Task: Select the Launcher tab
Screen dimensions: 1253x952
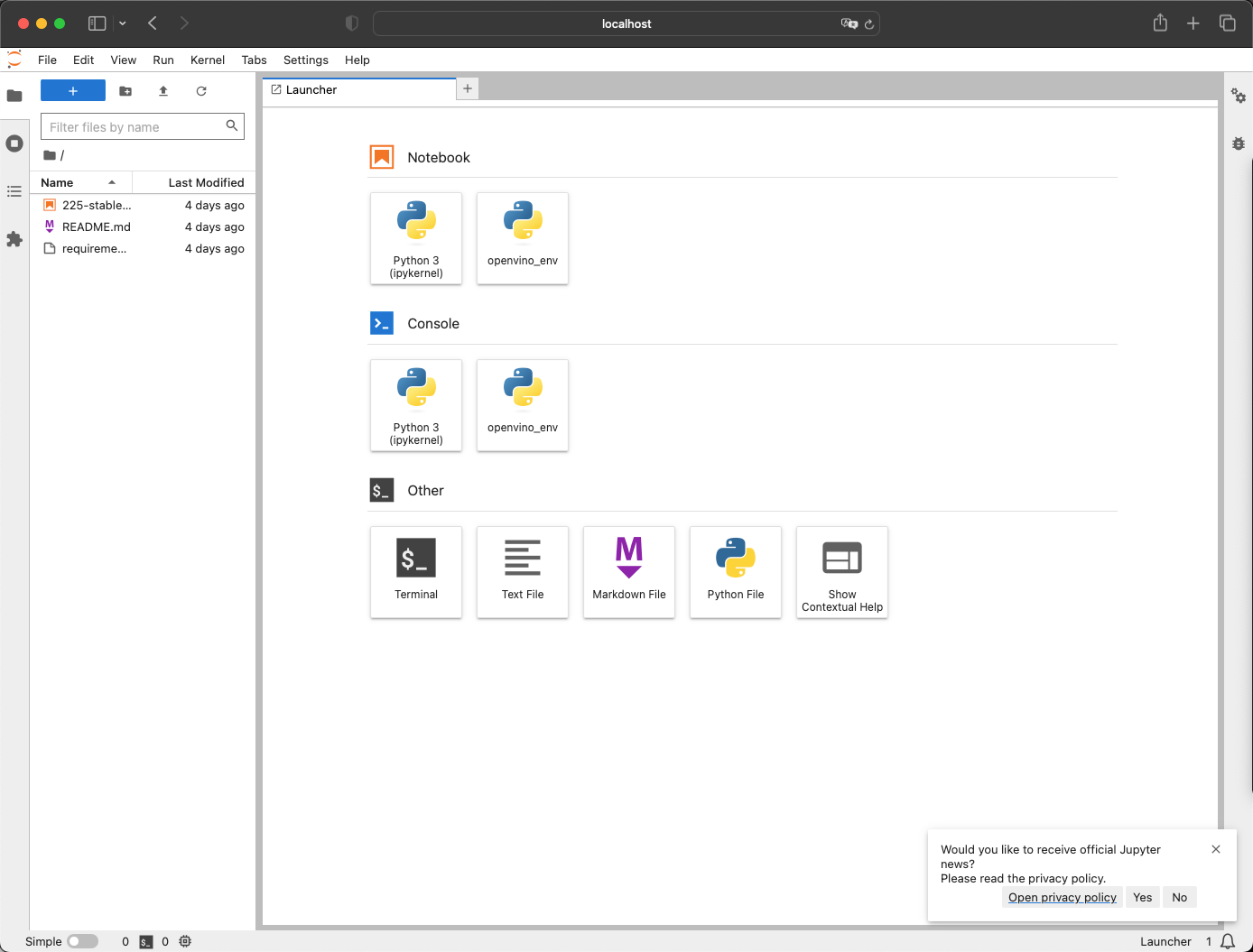Action: coord(359,89)
